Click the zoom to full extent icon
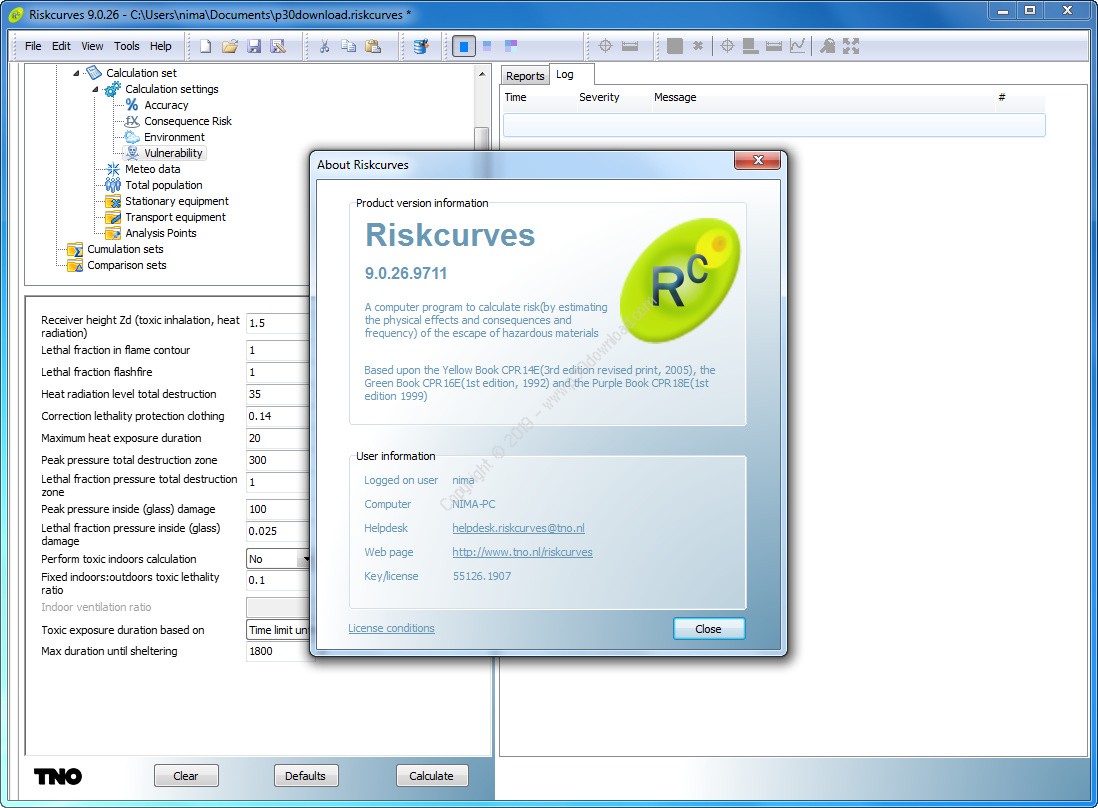Viewport: 1098px width, 808px height. (x=851, y=46)
